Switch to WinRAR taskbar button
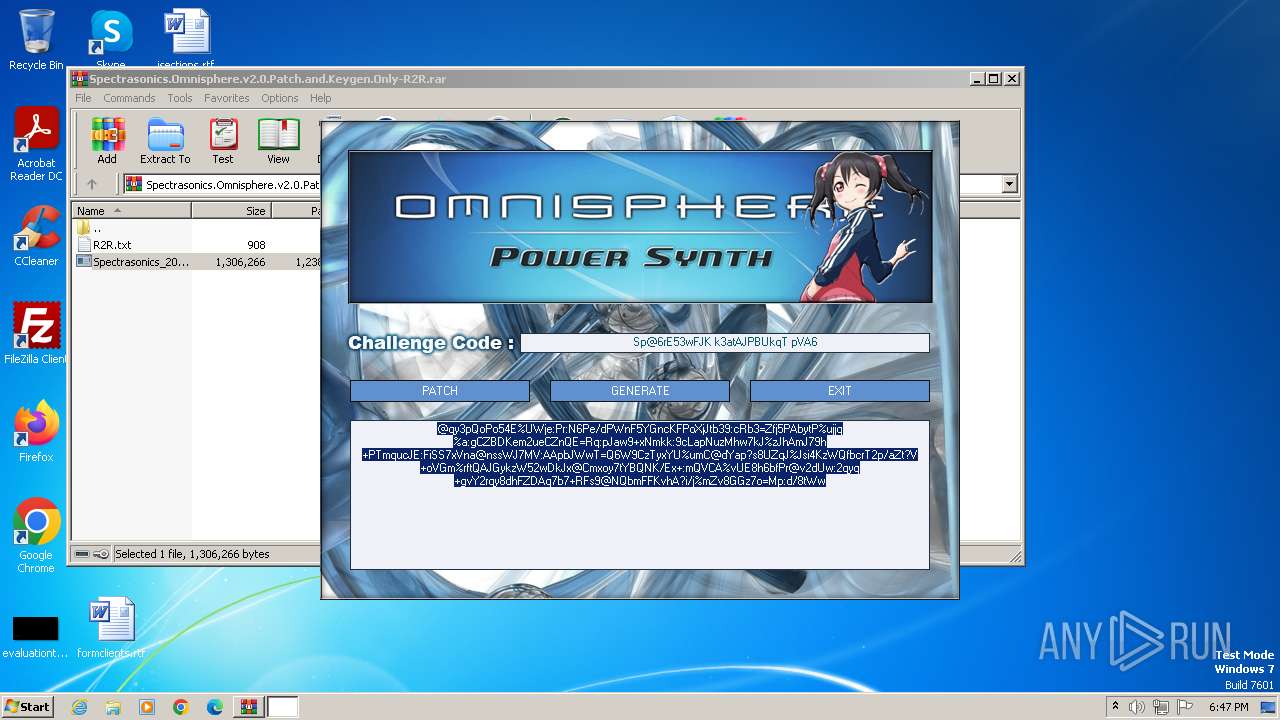The image size is (1280, 720). point(248,707)
